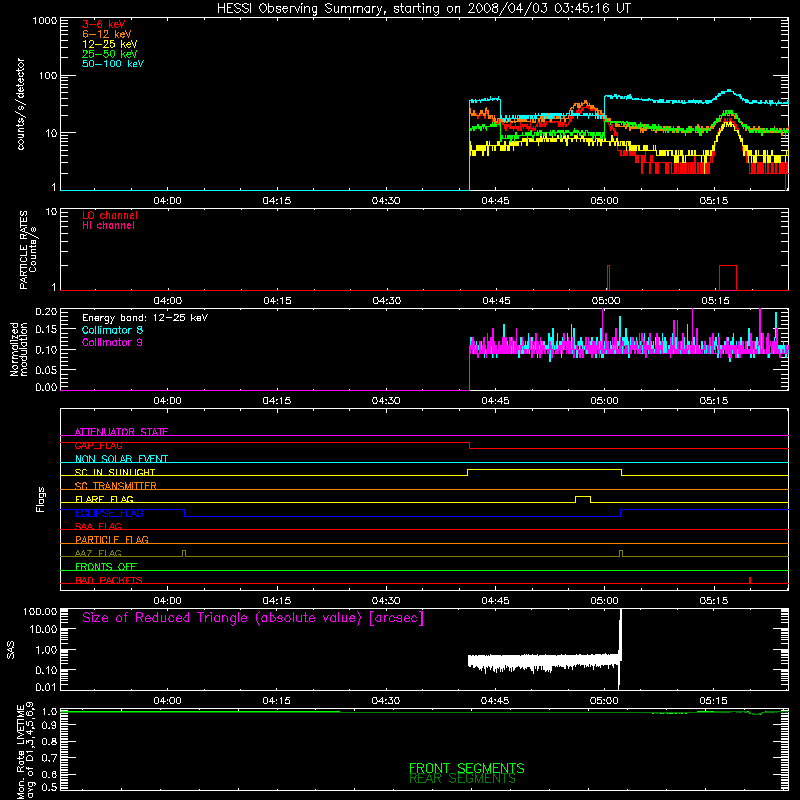Click the raised SC_IN_SUNLIGHT step segment
800x800 pixels.
[544, 470]
